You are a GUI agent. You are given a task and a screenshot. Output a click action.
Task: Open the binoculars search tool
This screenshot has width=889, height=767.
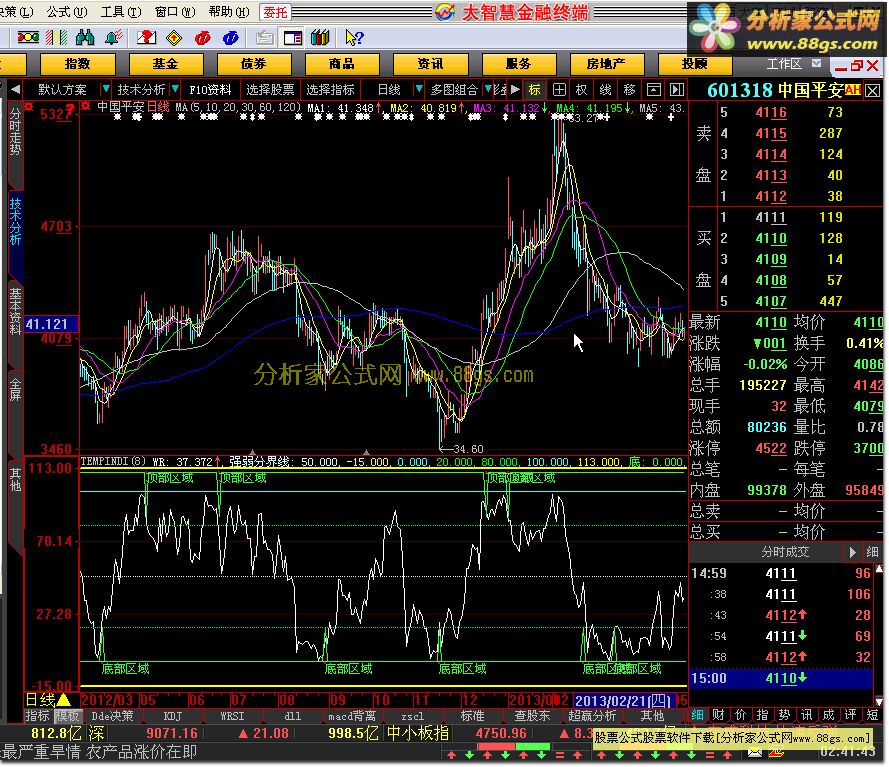85,37
